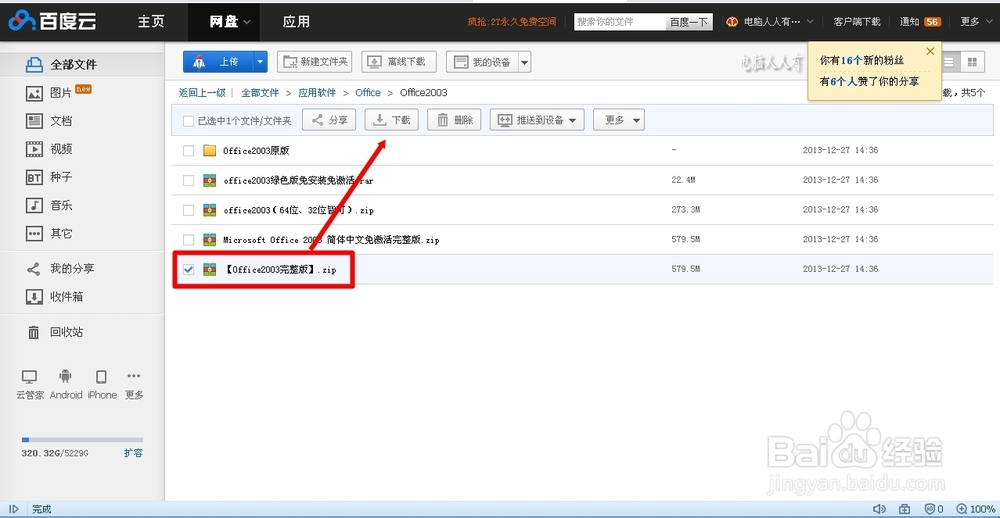Close the yellow notification popup
The height and width of the screenshot is (518, 1000).
[930, 51]
